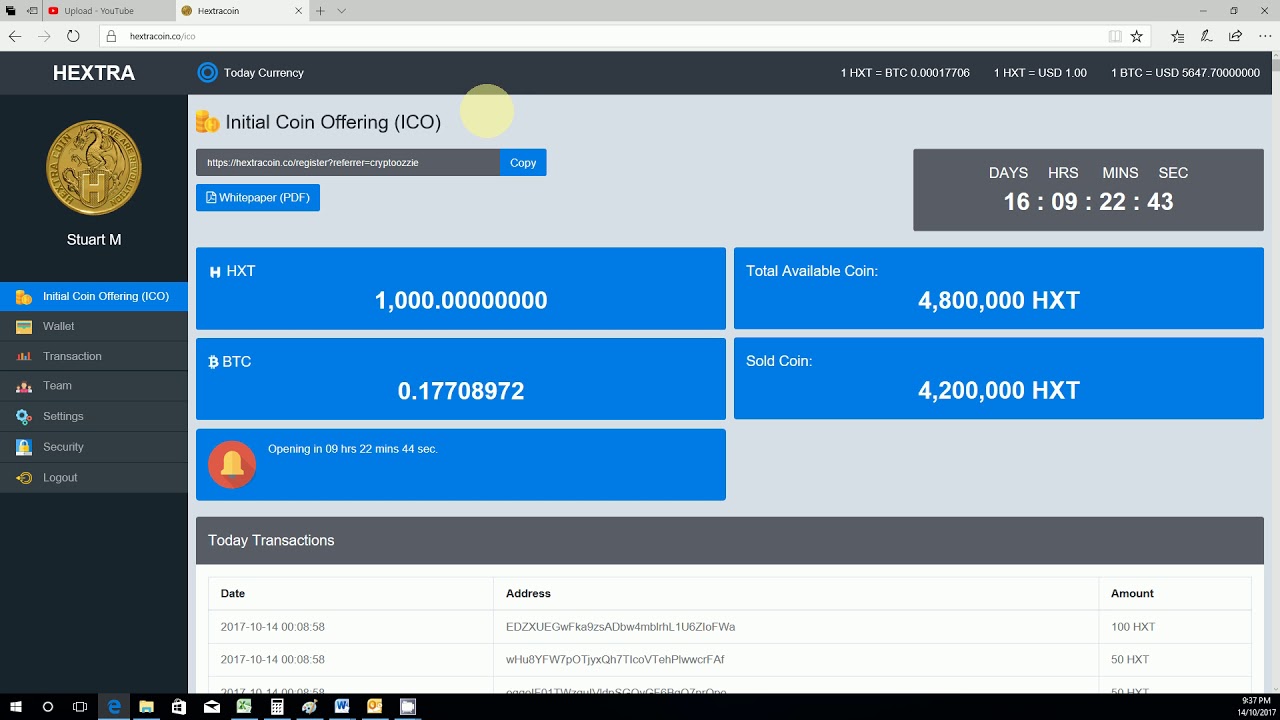
Task: Open Paint from the taskbar
Action: point(310,706)
